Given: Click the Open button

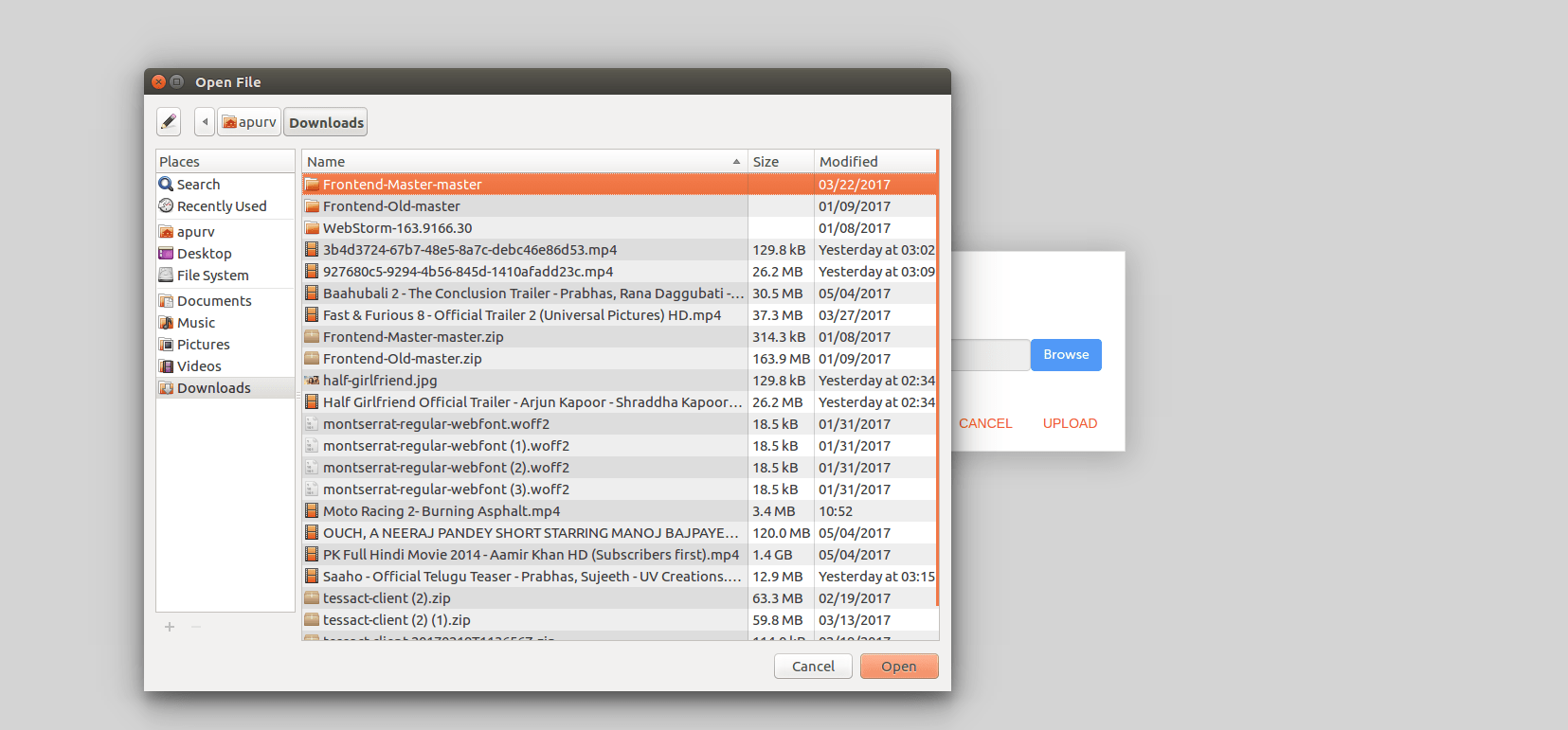Looking at the screenshot, I should [x=899, y=667].
